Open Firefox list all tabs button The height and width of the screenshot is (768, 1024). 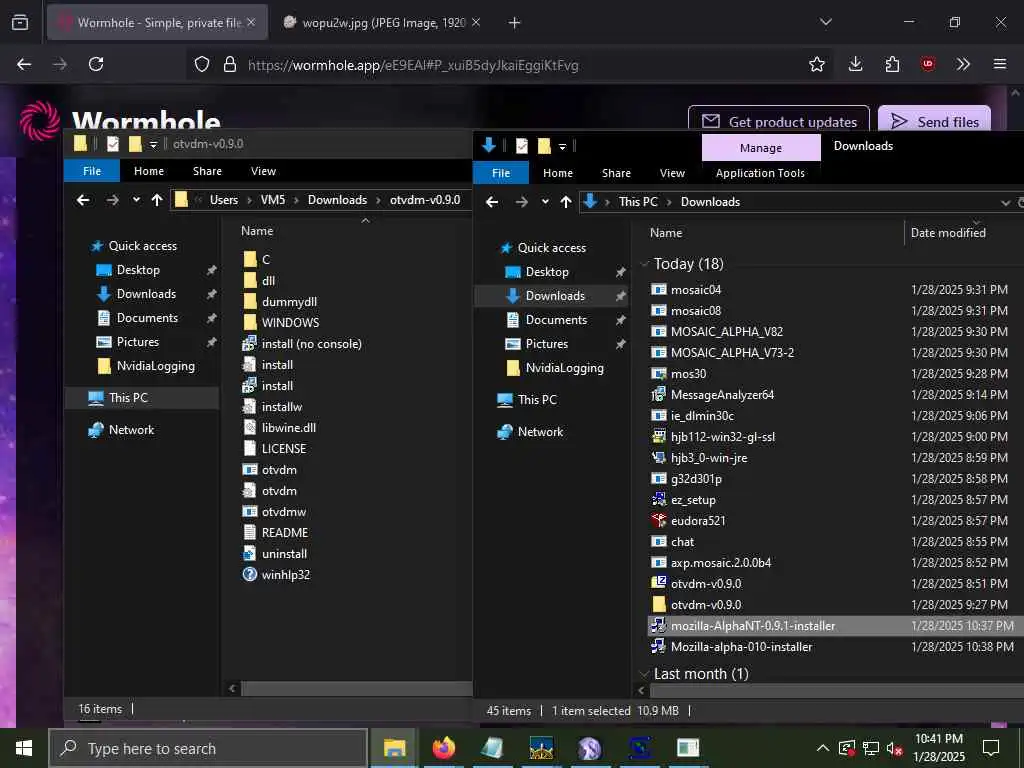825,22
